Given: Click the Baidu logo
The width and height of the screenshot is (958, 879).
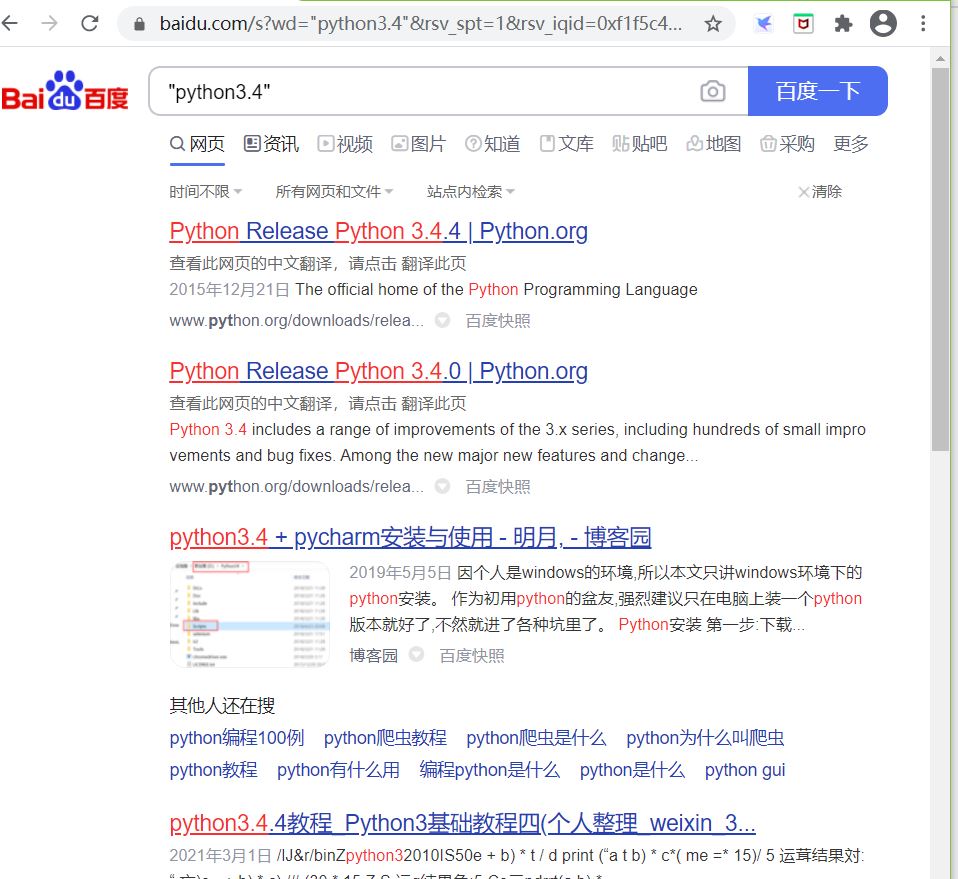Looking at the screenshot, I should click(x=65, y=91).
